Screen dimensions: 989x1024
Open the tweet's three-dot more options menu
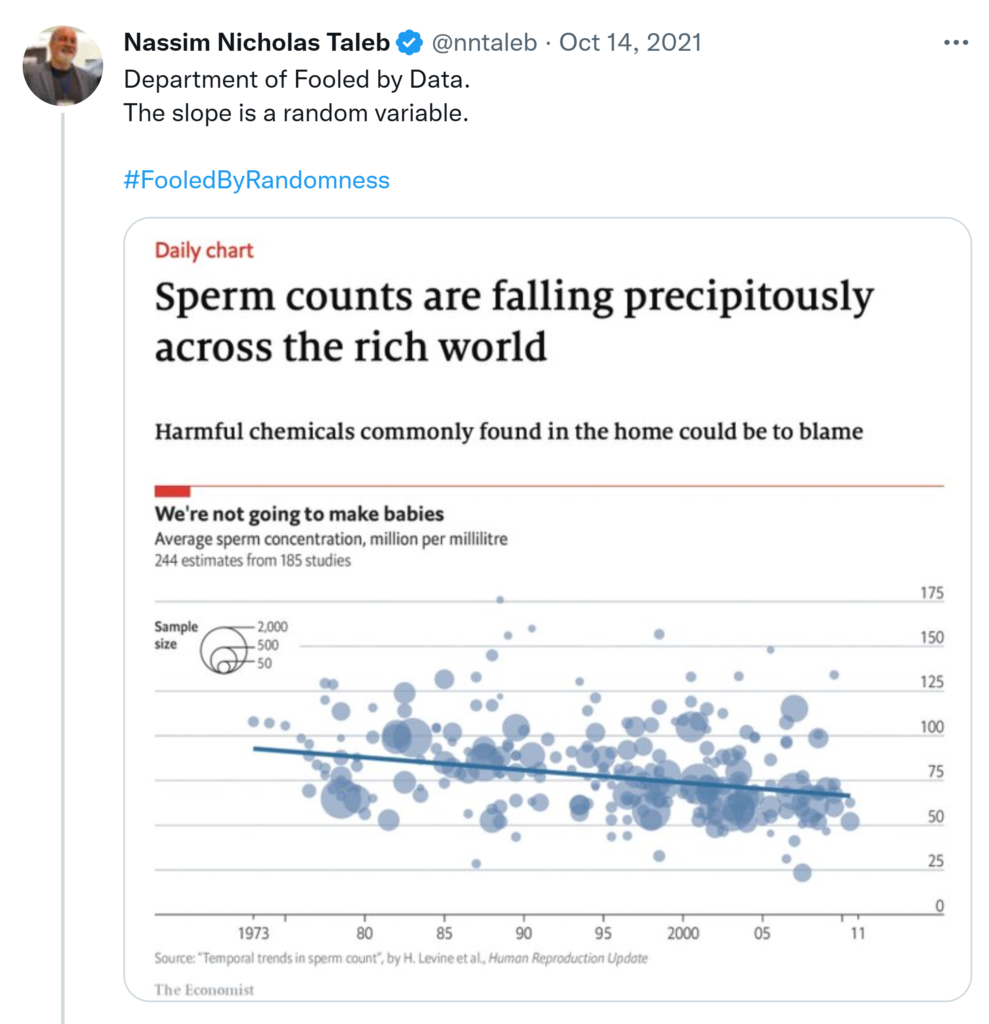(x=955, y=43)
